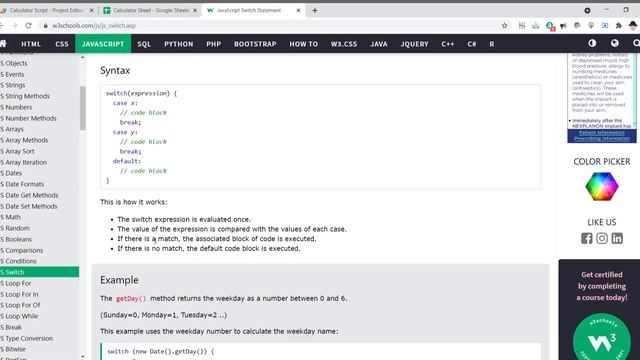Open JS Array Methods in sidebar
The width and height of the screenshot is (640, 360).
[x=24, y=140]
